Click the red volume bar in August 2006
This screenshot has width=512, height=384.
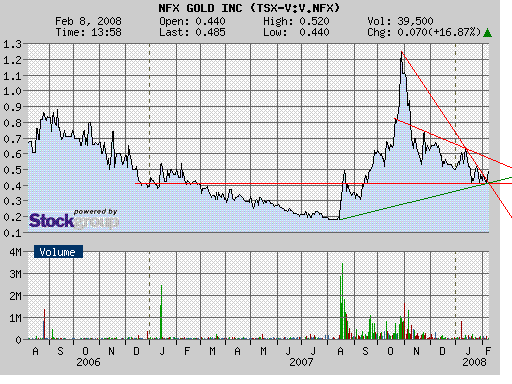click(44, 324)
